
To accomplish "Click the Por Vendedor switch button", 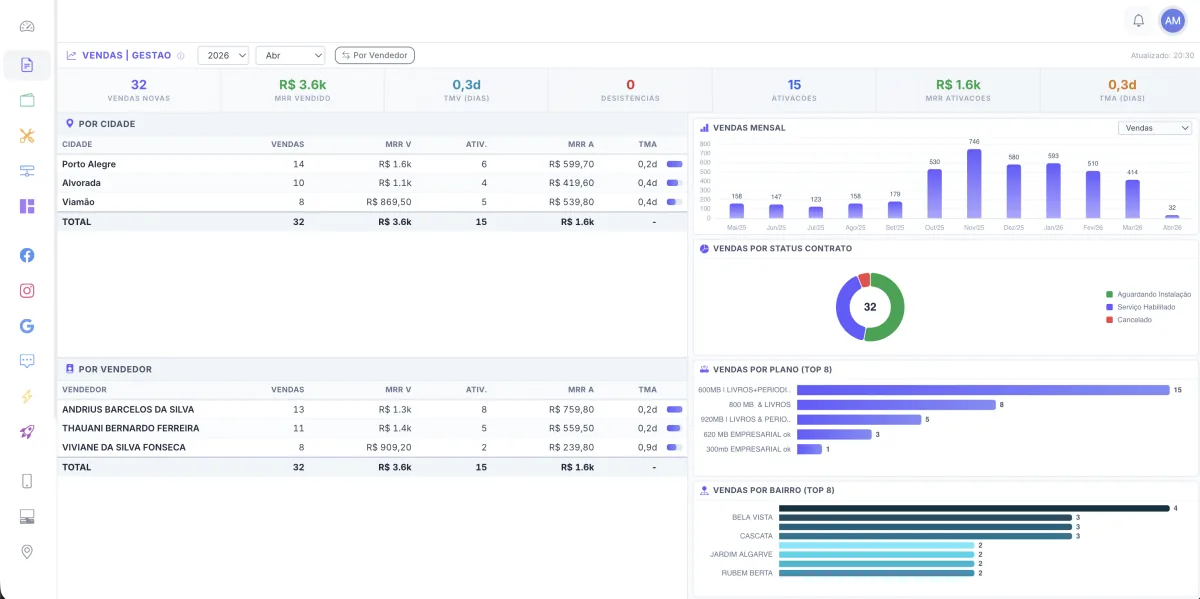I will tap(375, 55).
